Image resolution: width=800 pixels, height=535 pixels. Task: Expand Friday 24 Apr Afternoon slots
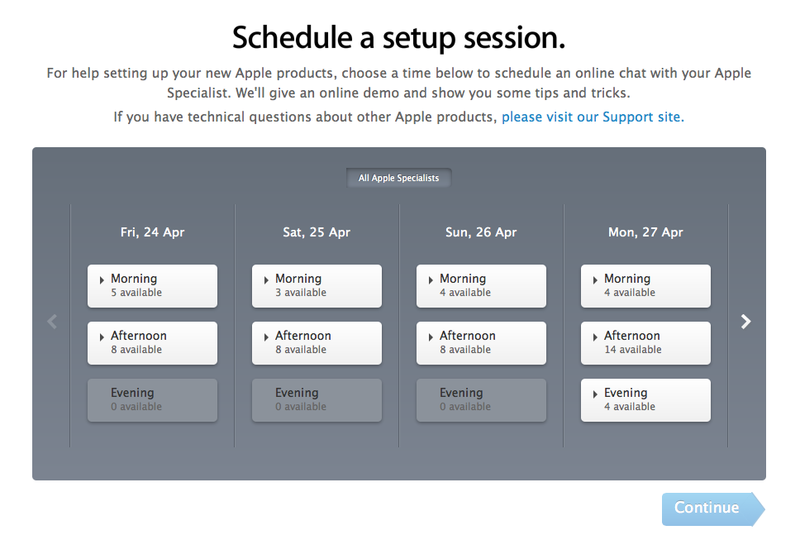[152, 343]
